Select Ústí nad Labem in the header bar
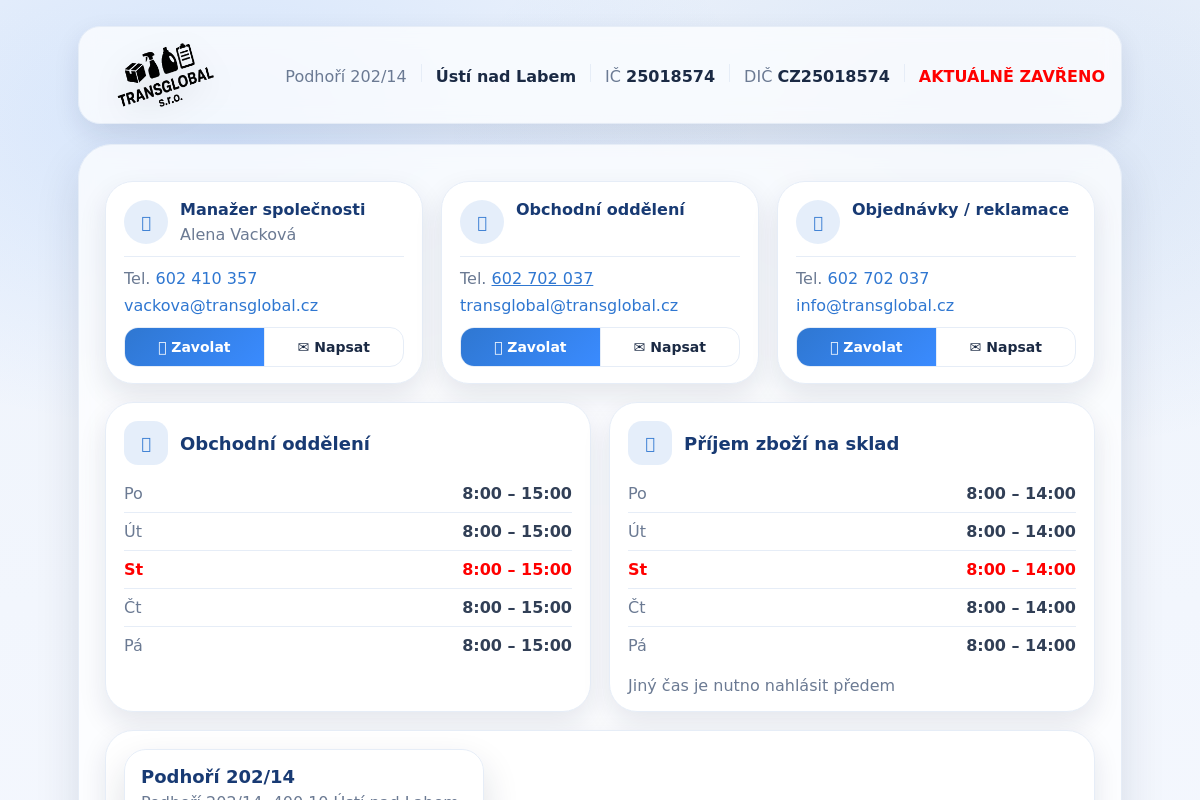 tap(506, 76)
